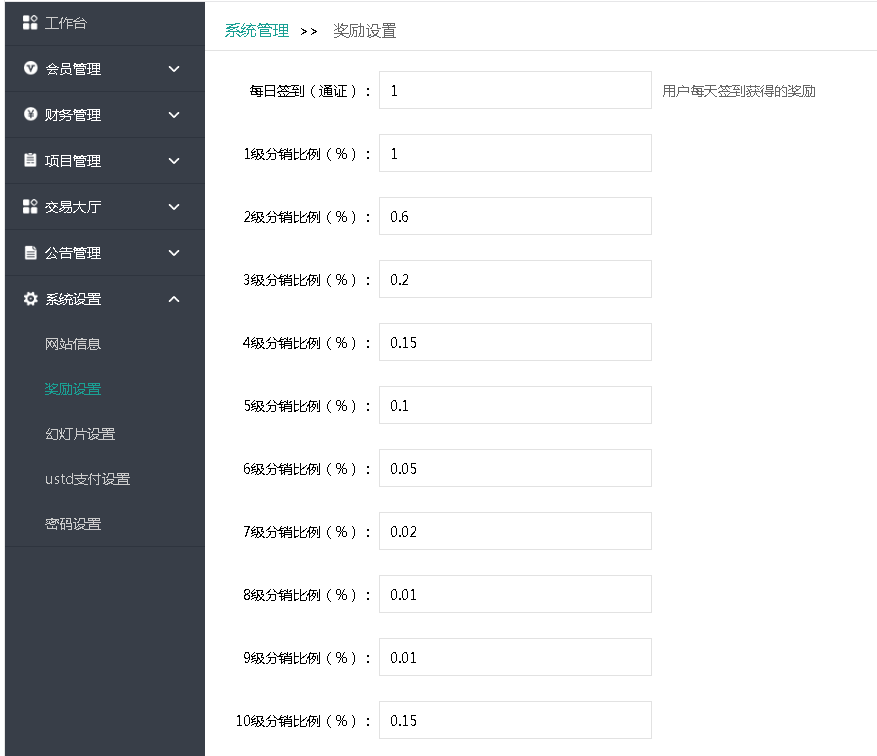The image size is (877, 756).
Task: Expand the 财务管理 chevron arrow
Action: [174, 115]
